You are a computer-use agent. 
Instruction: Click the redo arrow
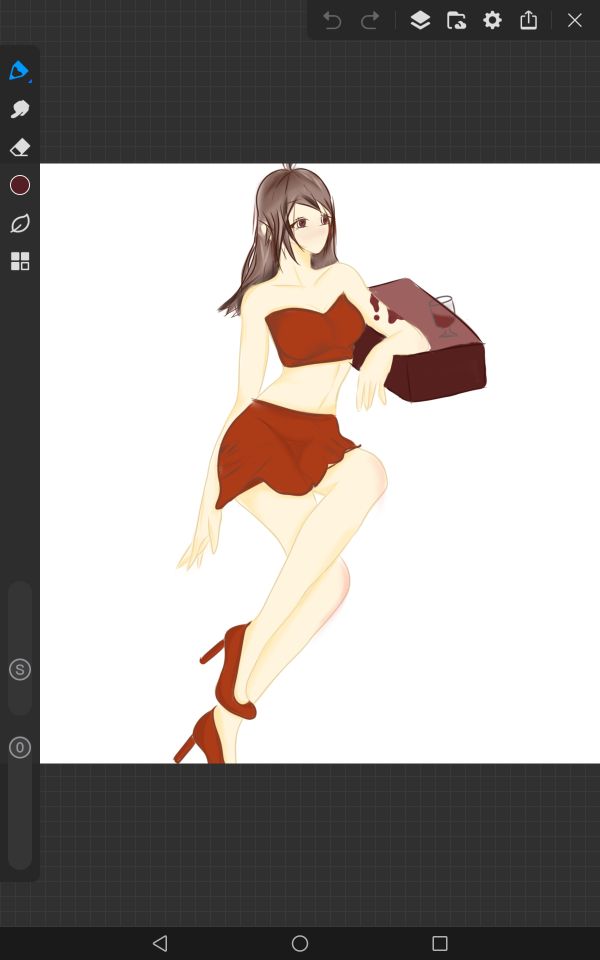pyautogui.click(x=370, y=21)
